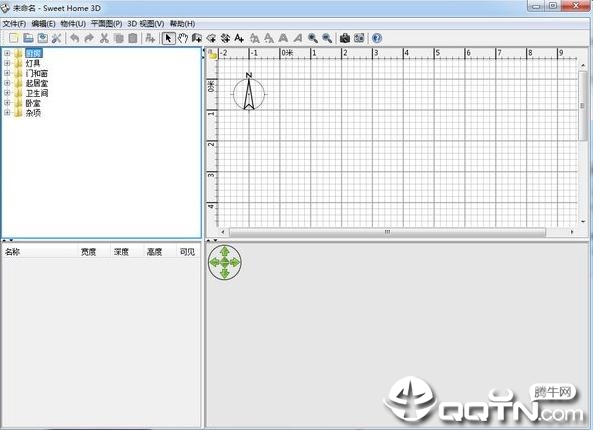Move 3D view forward with up arrow

point(225,251)
